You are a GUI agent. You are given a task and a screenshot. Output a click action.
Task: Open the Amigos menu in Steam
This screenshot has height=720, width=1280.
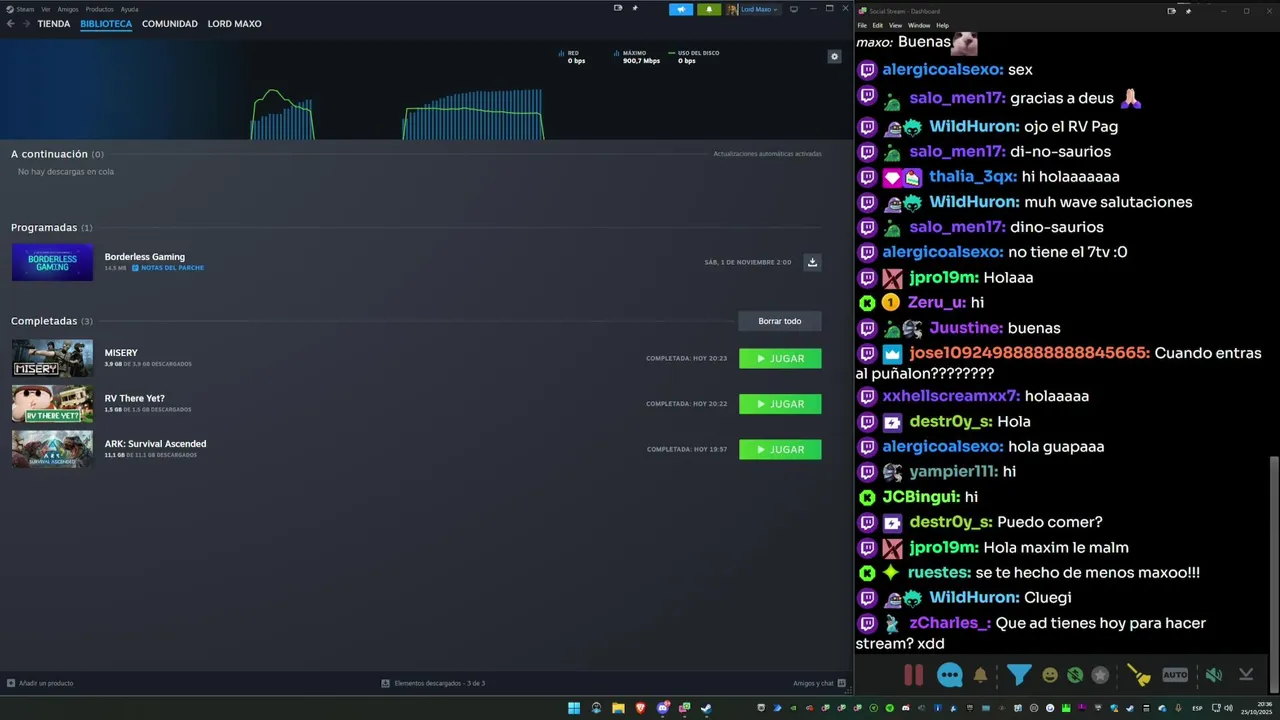point(68,9)
